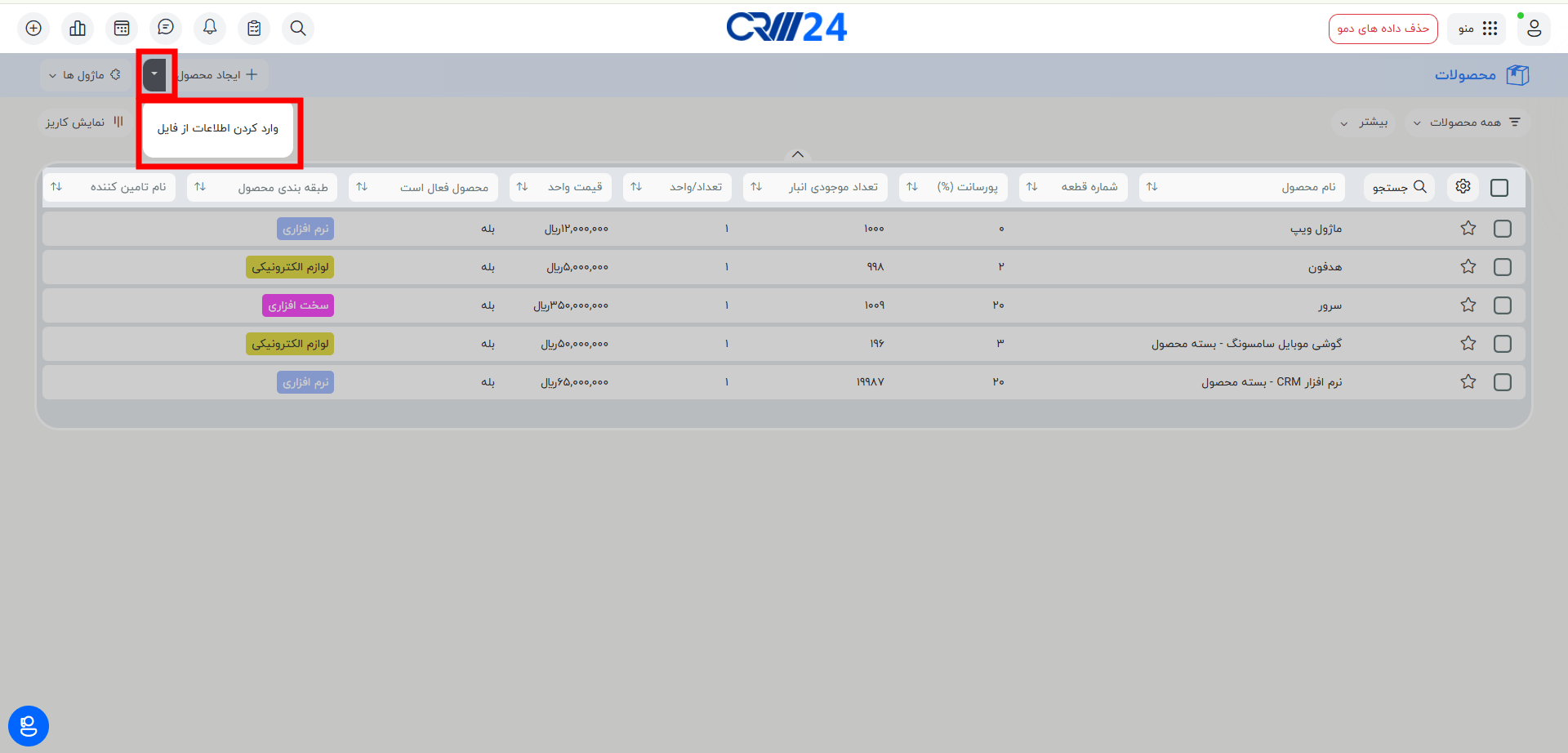
Task: Open table settings gear icon
Action: tap(1463, 187)
